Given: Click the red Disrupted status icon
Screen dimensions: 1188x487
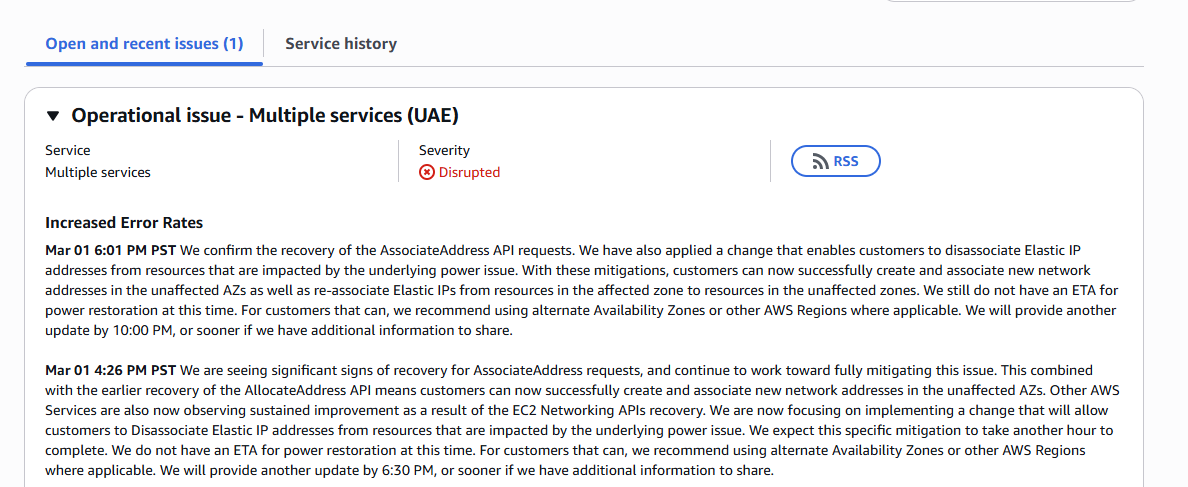Looking at the screenshot, I should (x=427, y=172).
